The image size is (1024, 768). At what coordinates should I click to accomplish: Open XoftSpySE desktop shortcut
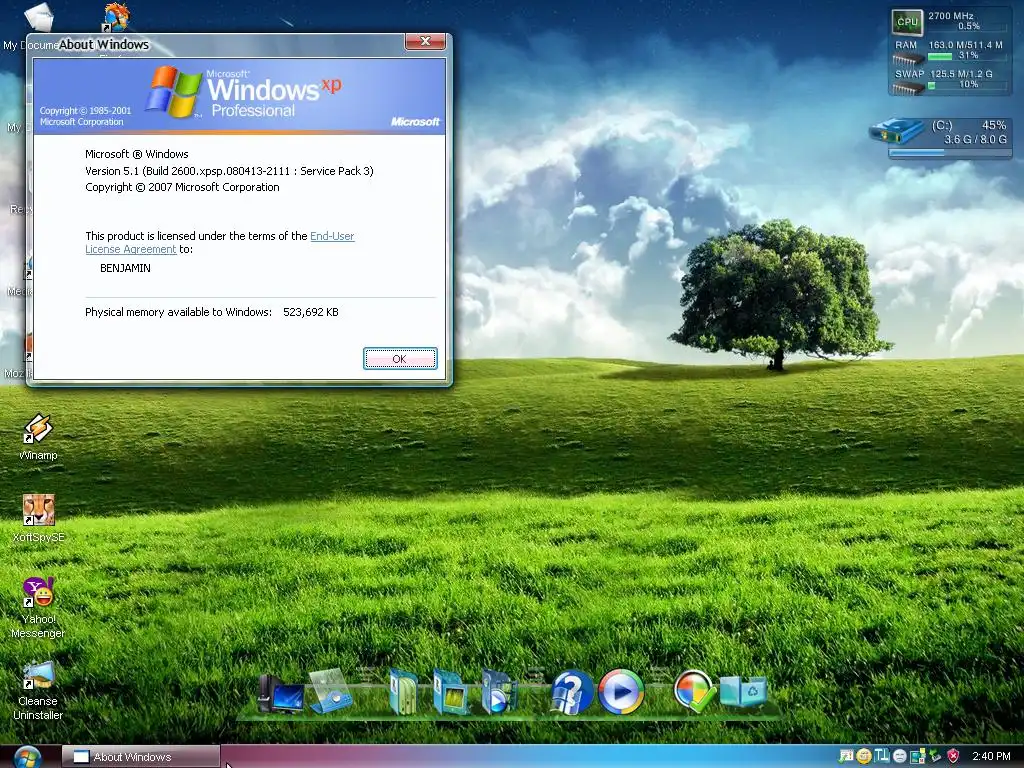[x=39, y=519]
